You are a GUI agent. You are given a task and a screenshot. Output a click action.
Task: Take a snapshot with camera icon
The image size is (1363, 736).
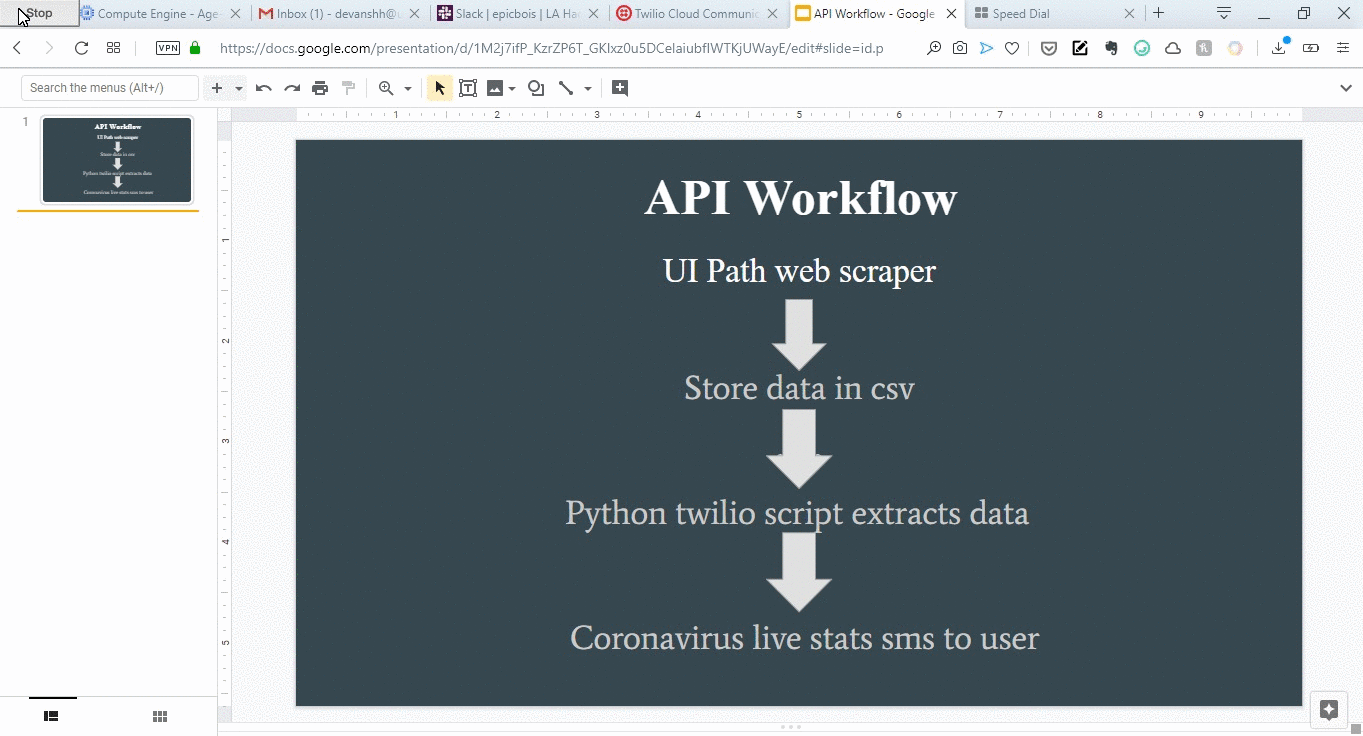tap(960, 48)
